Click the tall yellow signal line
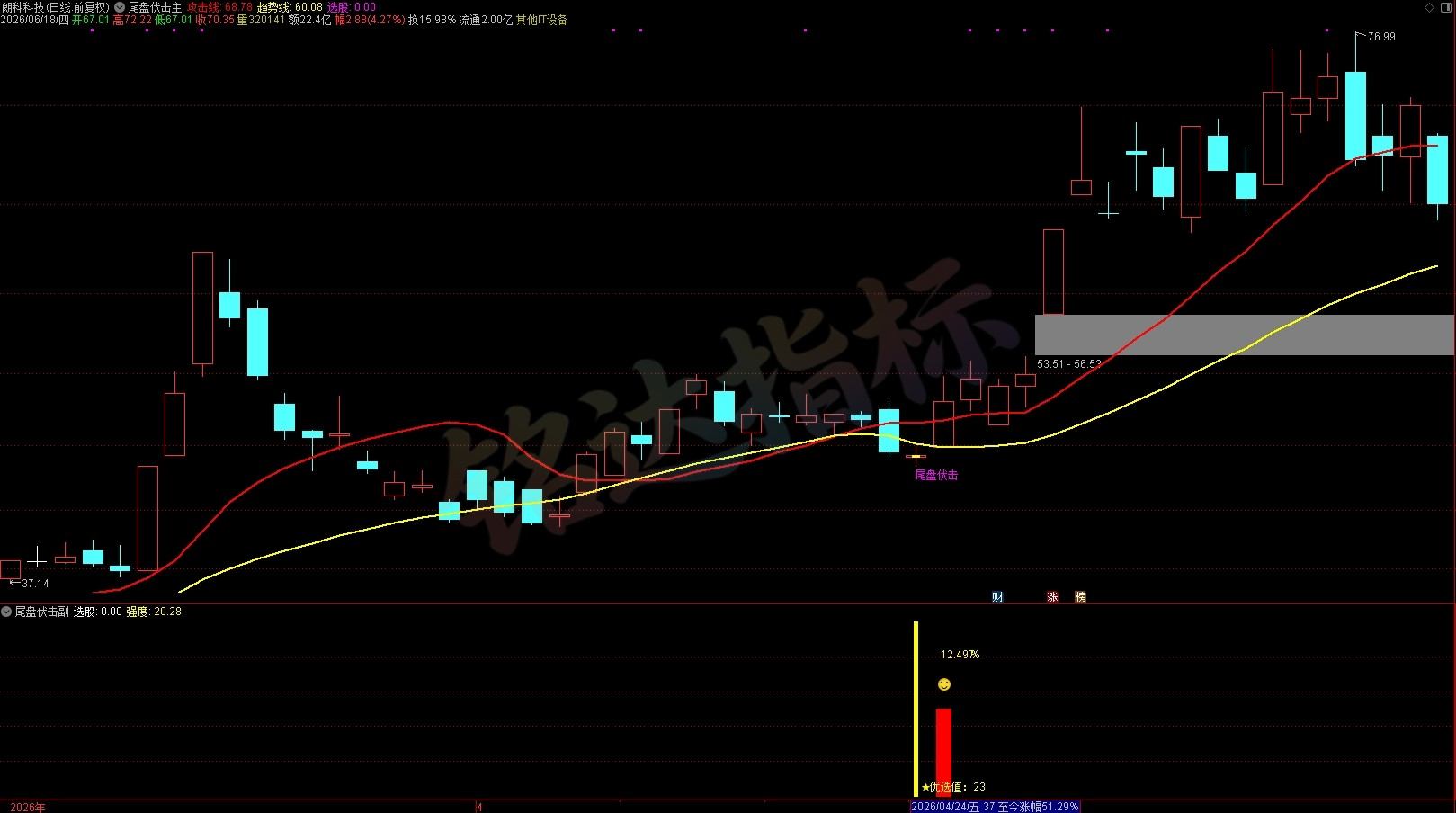This screenshot has width=1456, height=813. click(x=916, y=709)
